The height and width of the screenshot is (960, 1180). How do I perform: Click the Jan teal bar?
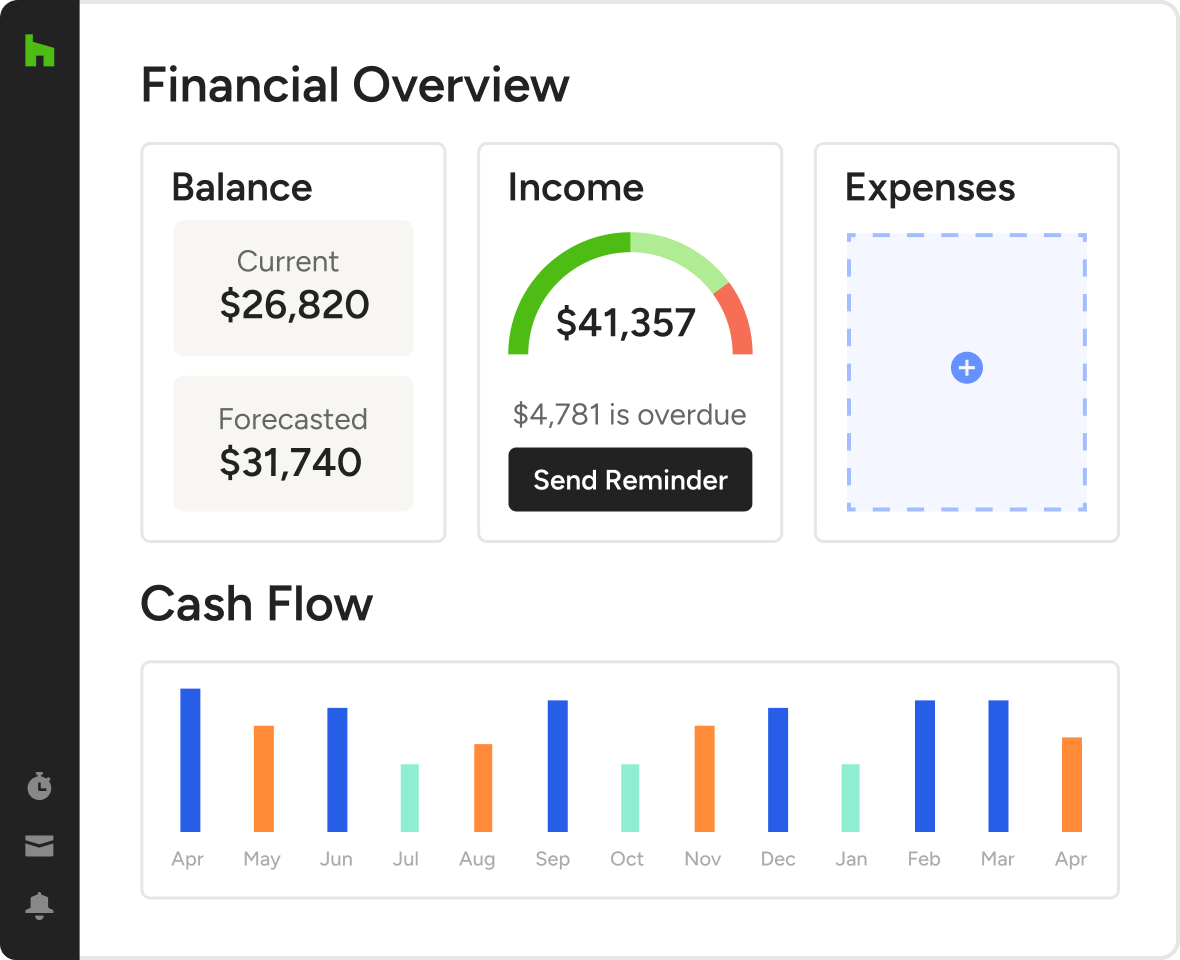click(851, 798)
